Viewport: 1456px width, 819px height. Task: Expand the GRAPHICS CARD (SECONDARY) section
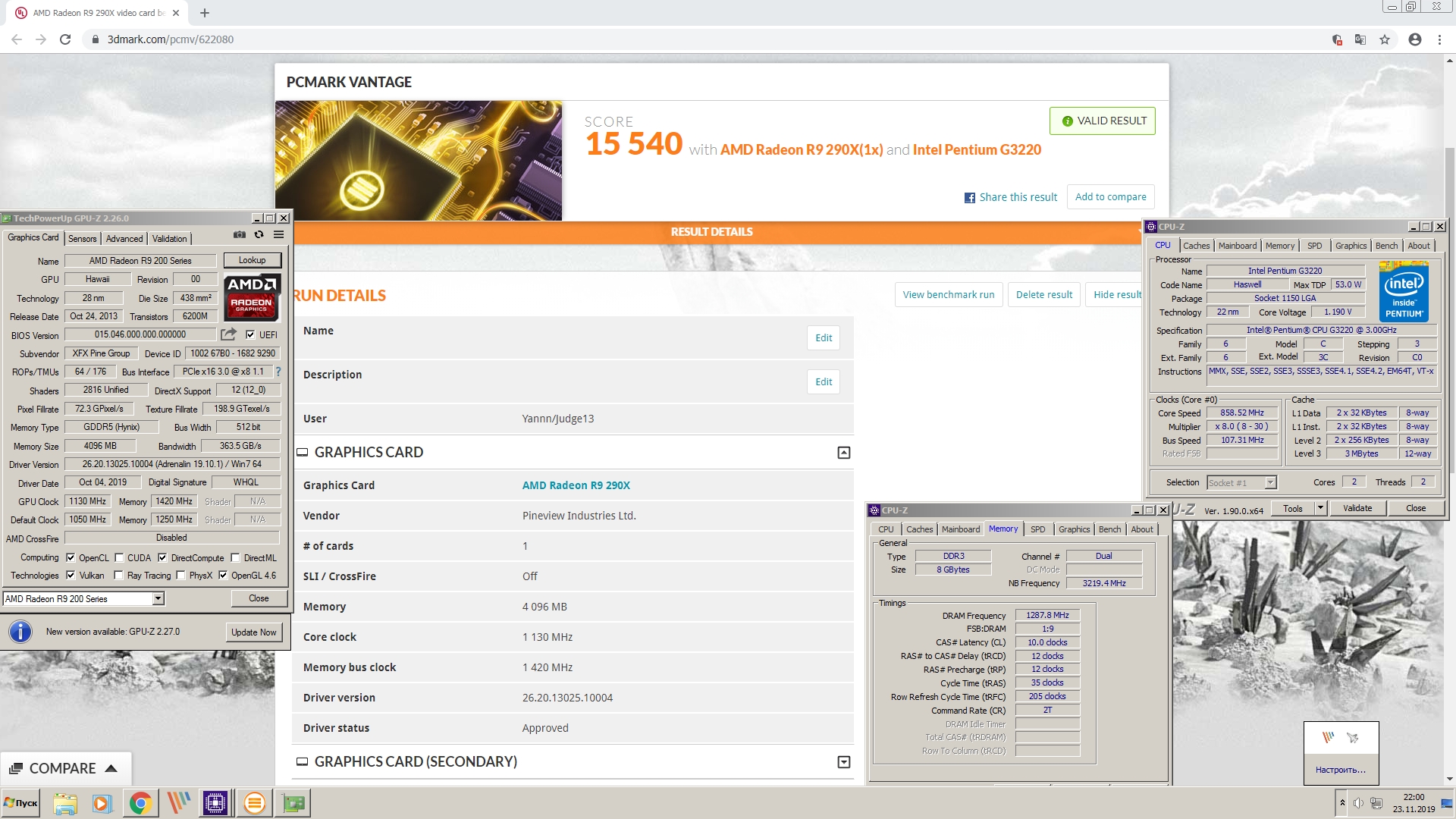pos(844,762)
